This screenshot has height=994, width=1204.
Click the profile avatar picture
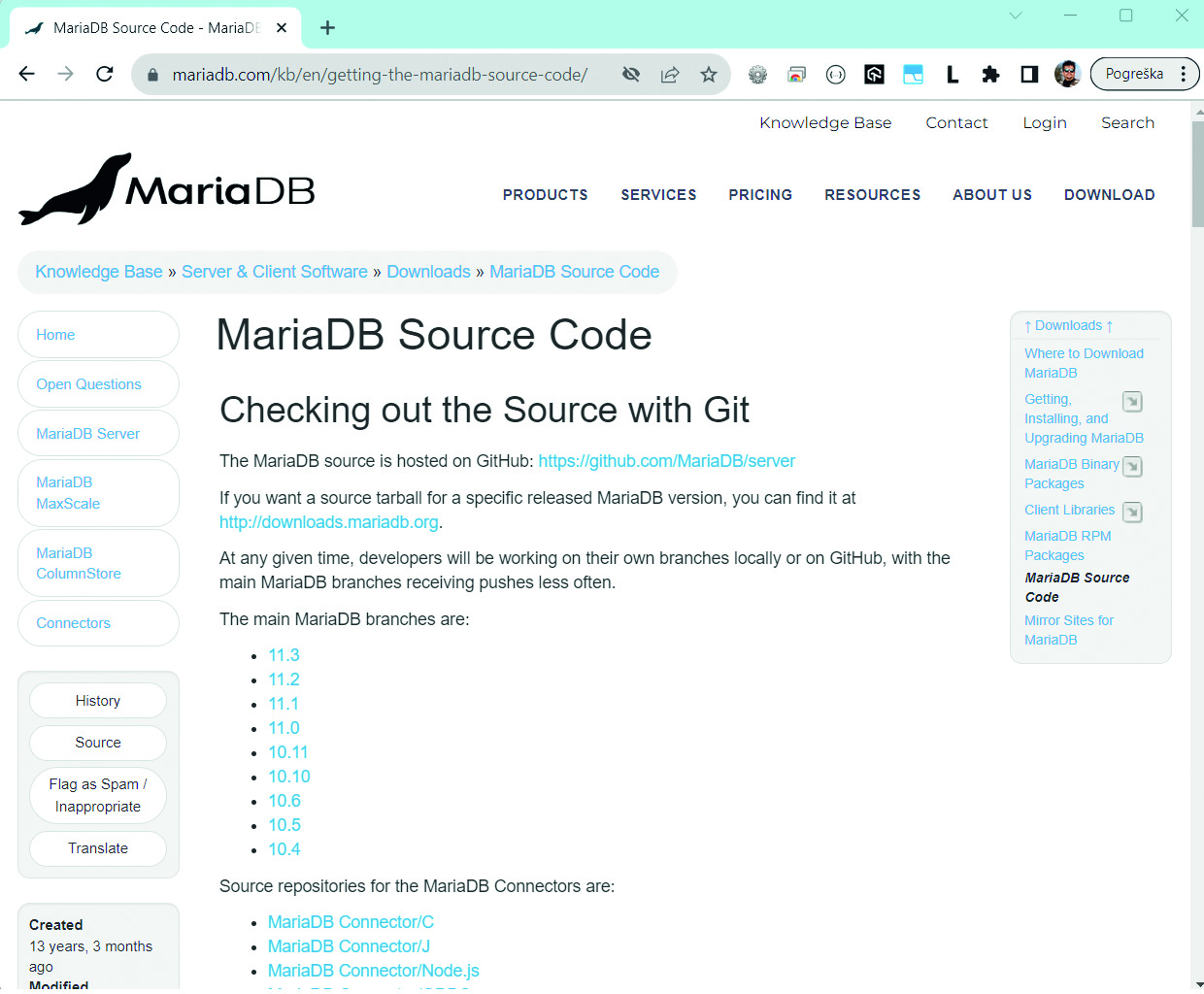click(1067, 75)
